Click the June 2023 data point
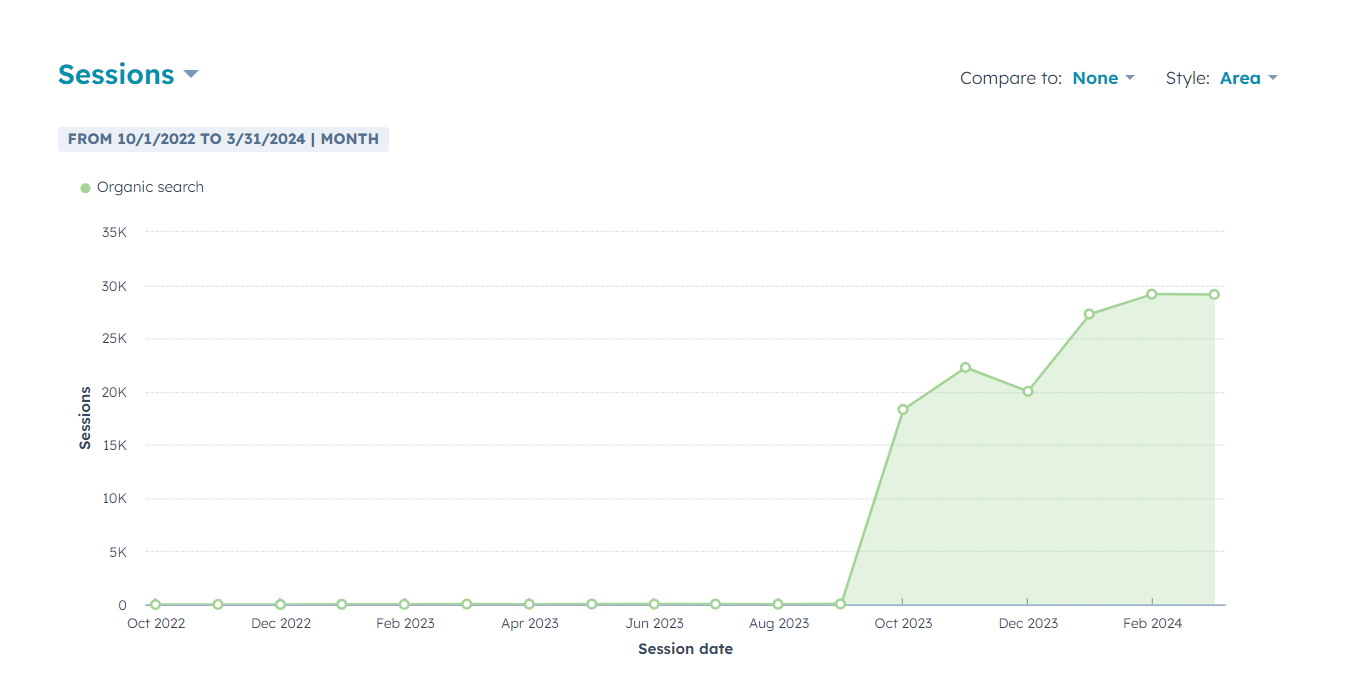Image resolution: width=1345 pixels, height=694 pixels. [x=654, y=604]
